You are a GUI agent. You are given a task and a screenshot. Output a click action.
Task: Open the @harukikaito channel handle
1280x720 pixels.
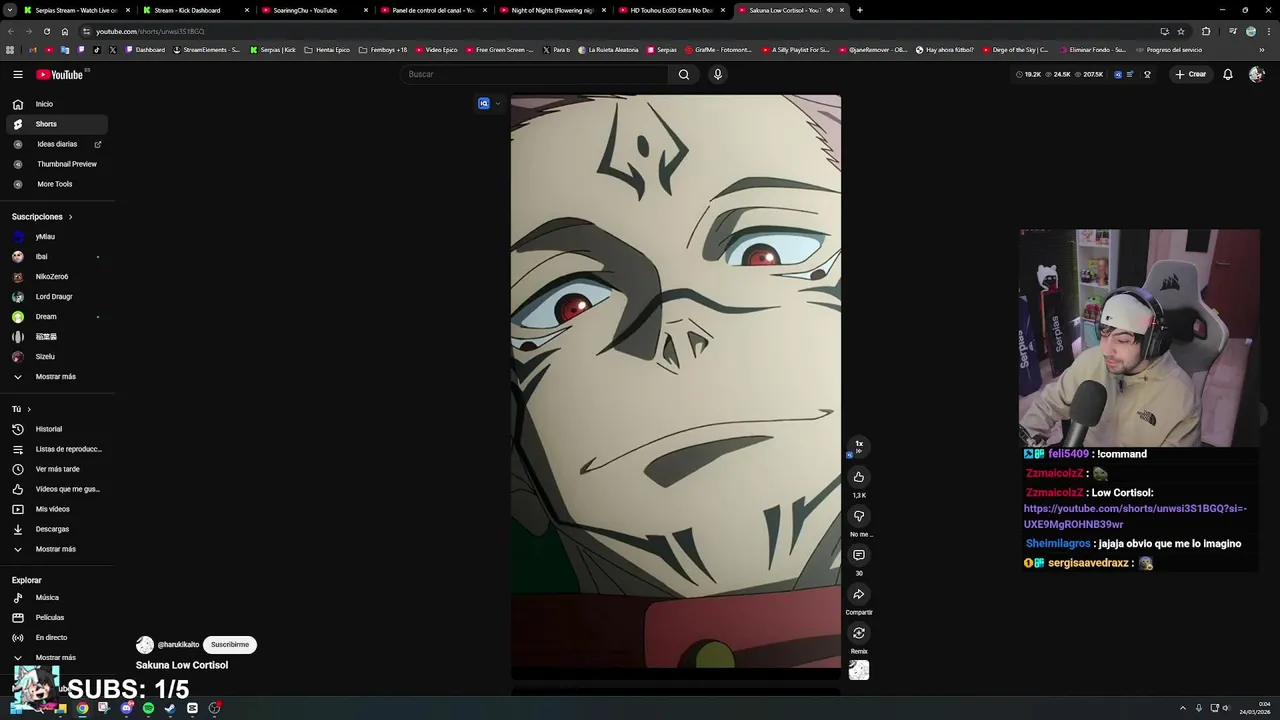point(178,645)
